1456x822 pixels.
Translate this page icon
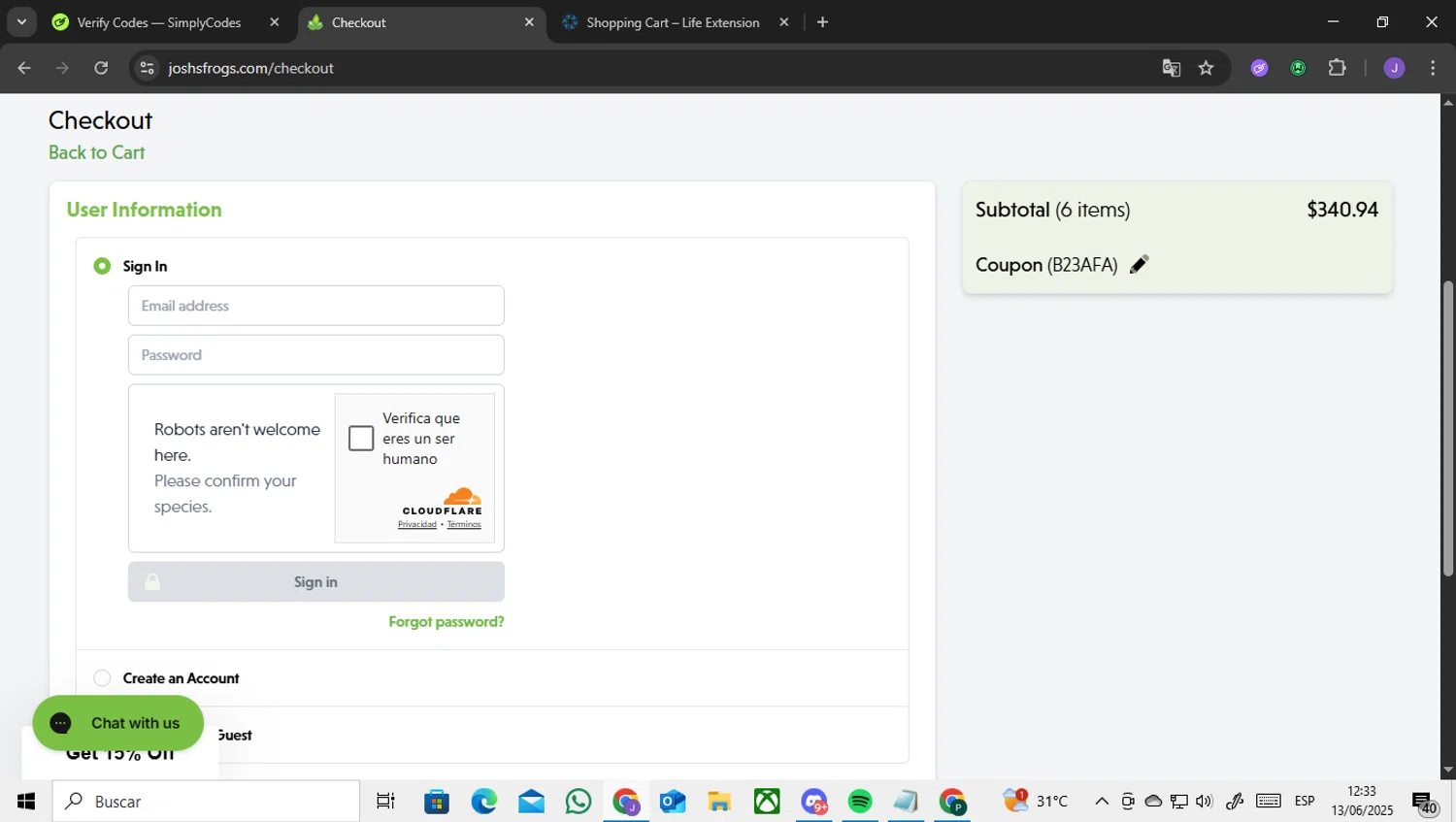tap(1172, 68)
